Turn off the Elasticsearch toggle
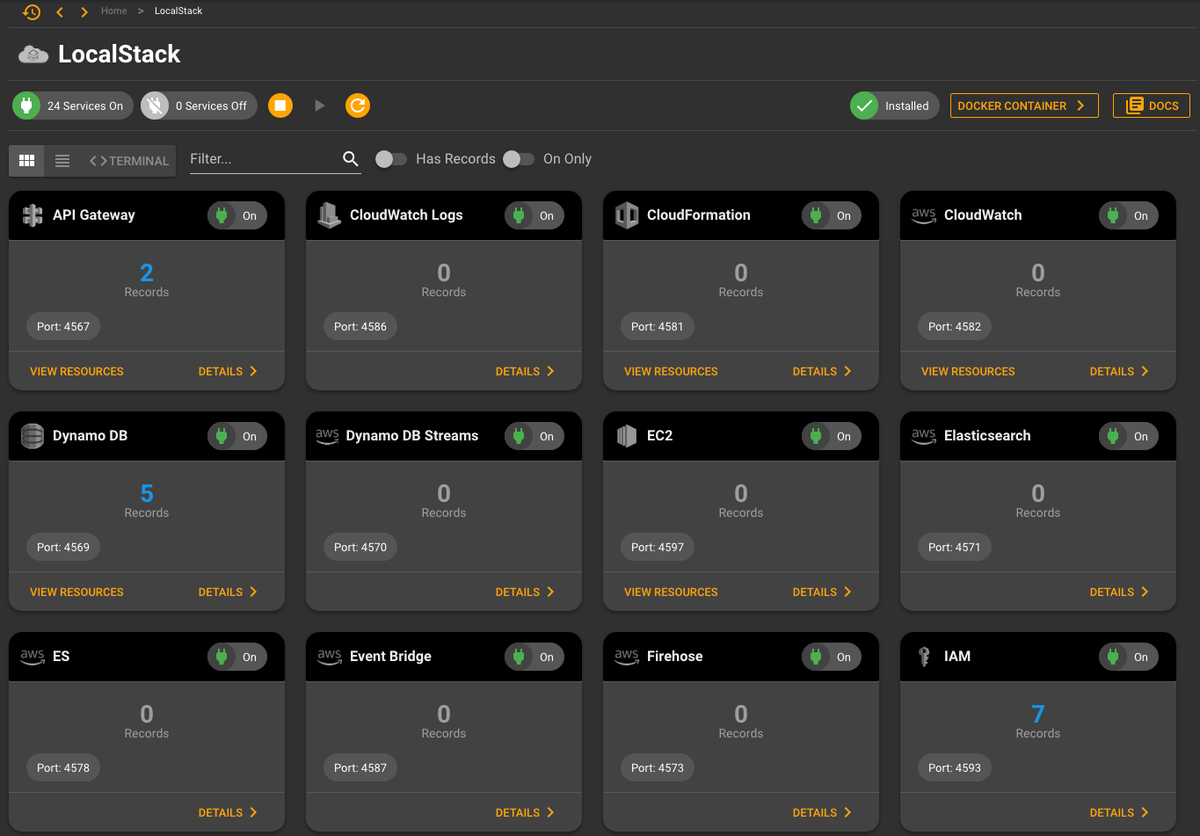 point(1128,436)
